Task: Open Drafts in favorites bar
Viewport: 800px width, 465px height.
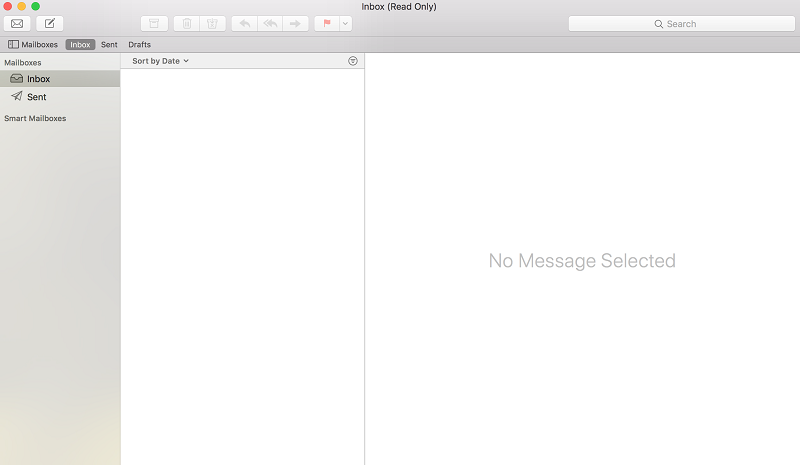Action: tap(139, 44)
